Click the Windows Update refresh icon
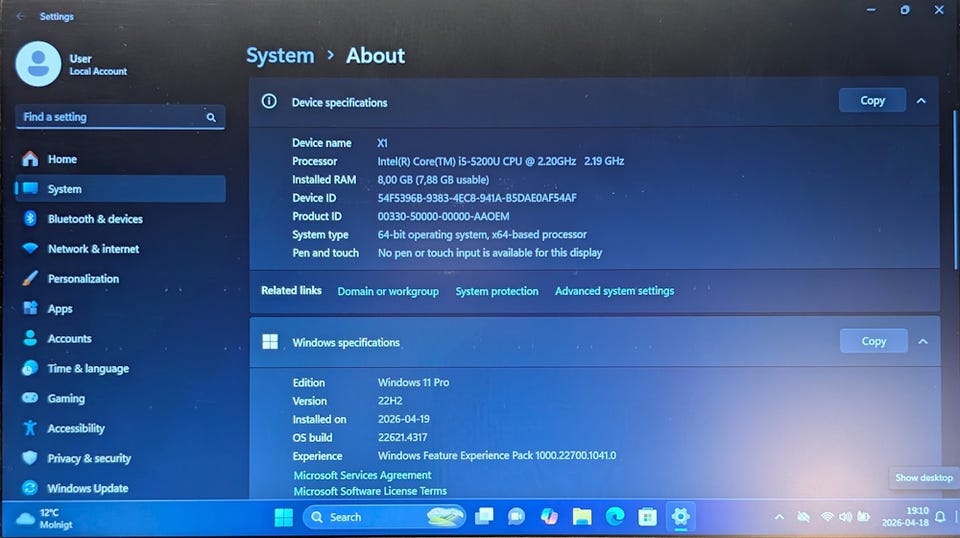The height and width of the screenshot is (538, 960). click(29, 488)
